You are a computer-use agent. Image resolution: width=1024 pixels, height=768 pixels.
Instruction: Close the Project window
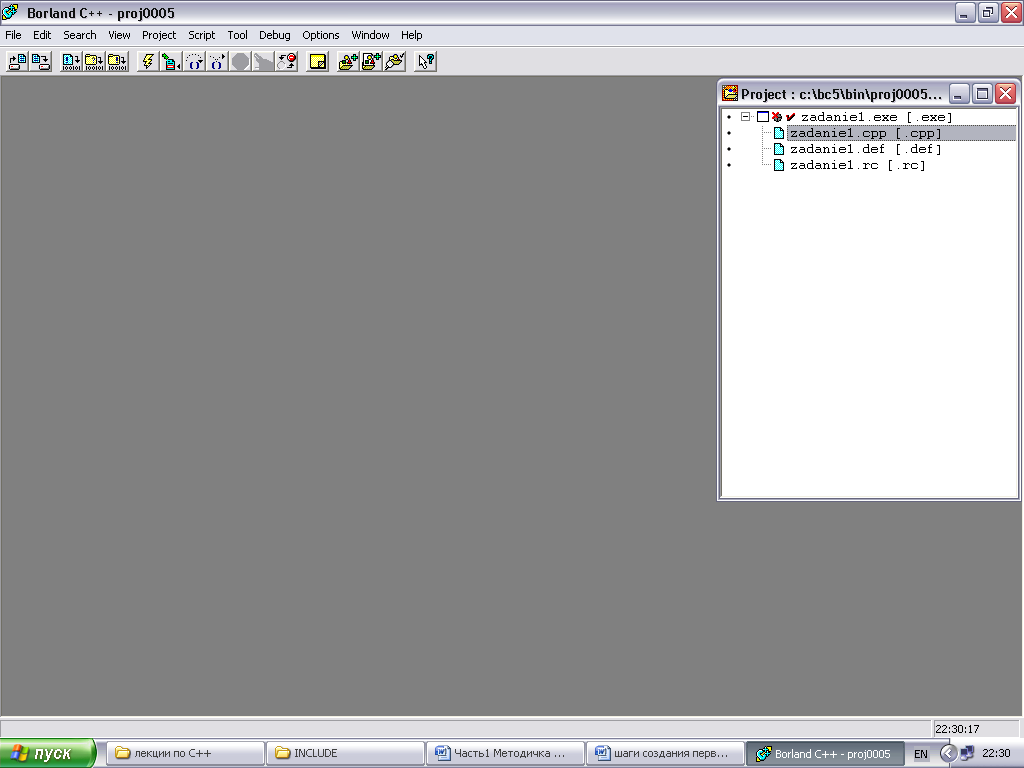click(1006, 93)
